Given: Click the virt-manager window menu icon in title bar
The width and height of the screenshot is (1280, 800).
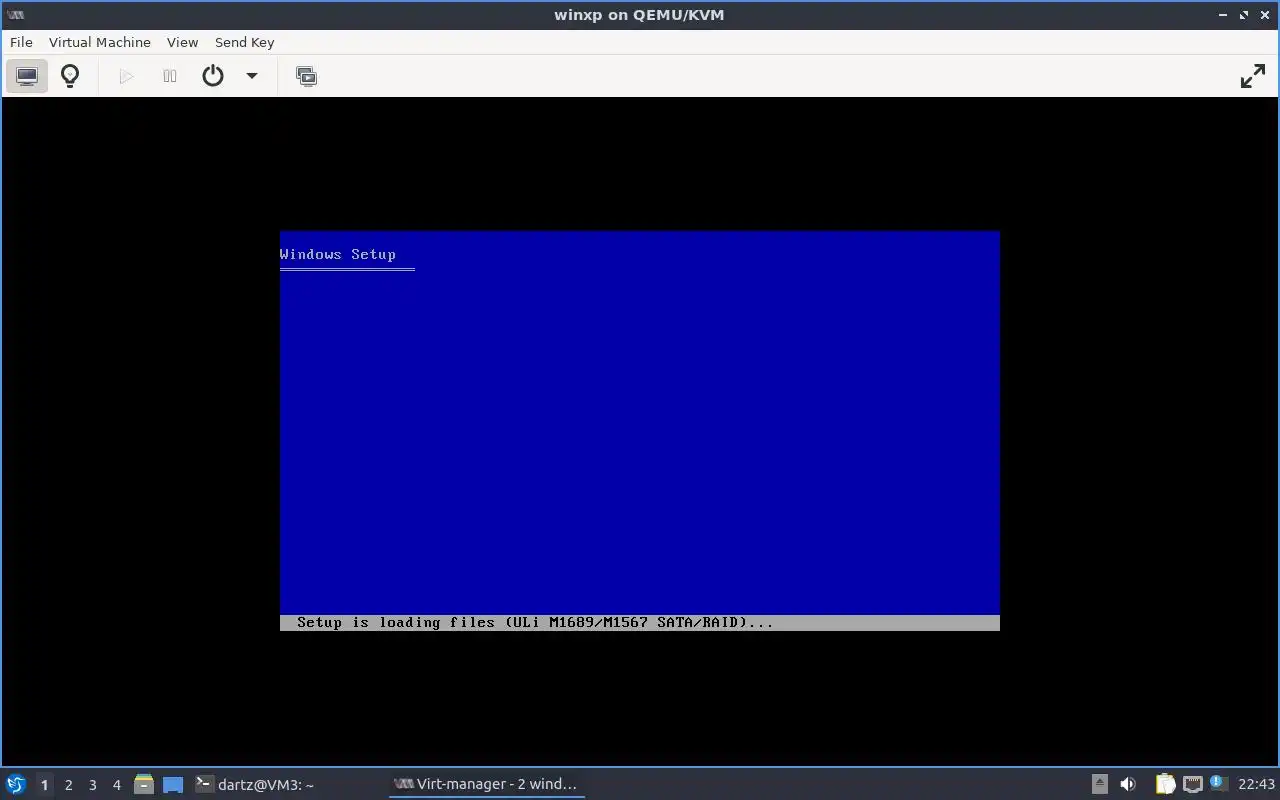Looking at the screenshot, I should coord(15,15).
